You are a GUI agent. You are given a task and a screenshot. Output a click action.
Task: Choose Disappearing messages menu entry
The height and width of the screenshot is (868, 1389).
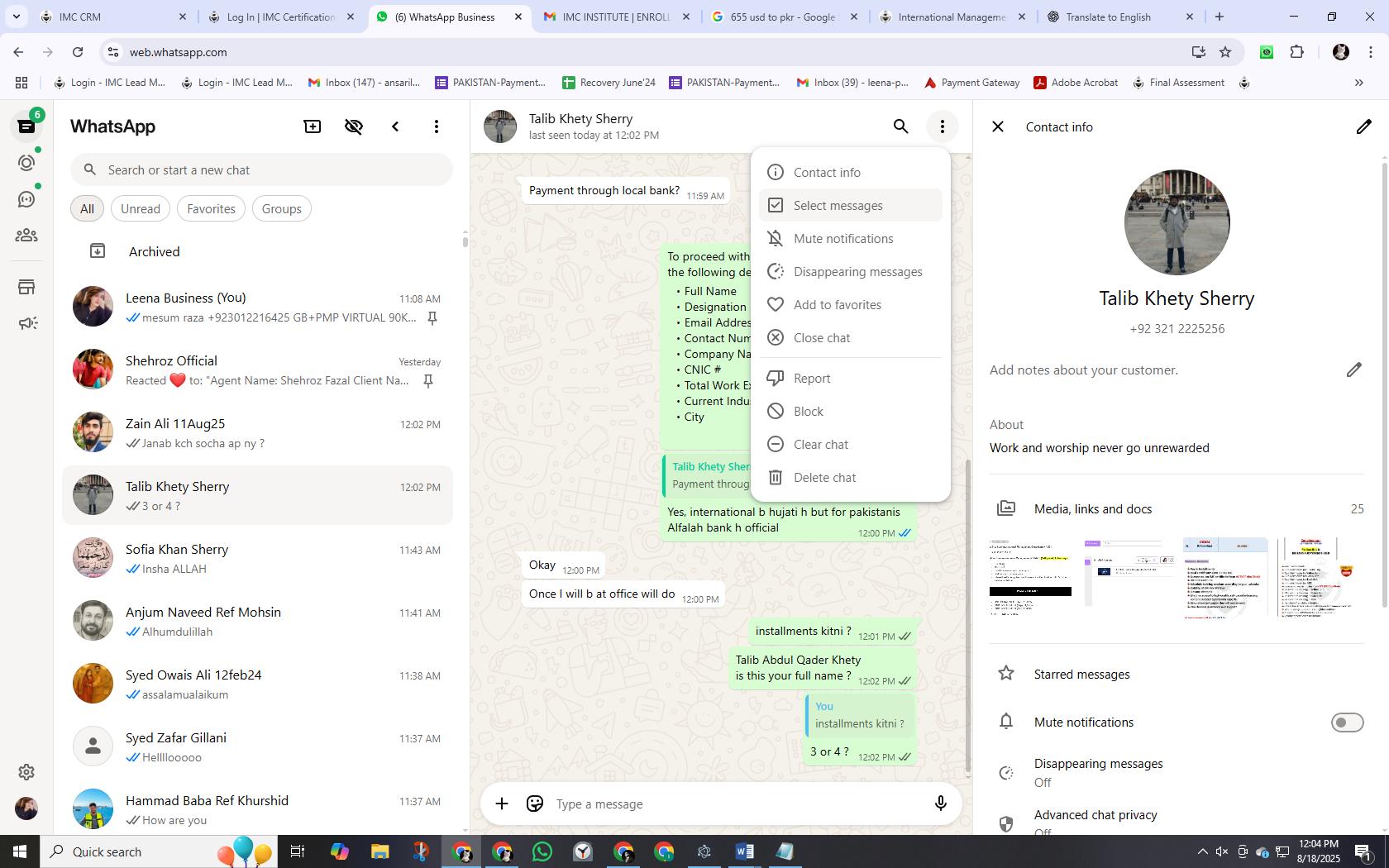point(851,271)
